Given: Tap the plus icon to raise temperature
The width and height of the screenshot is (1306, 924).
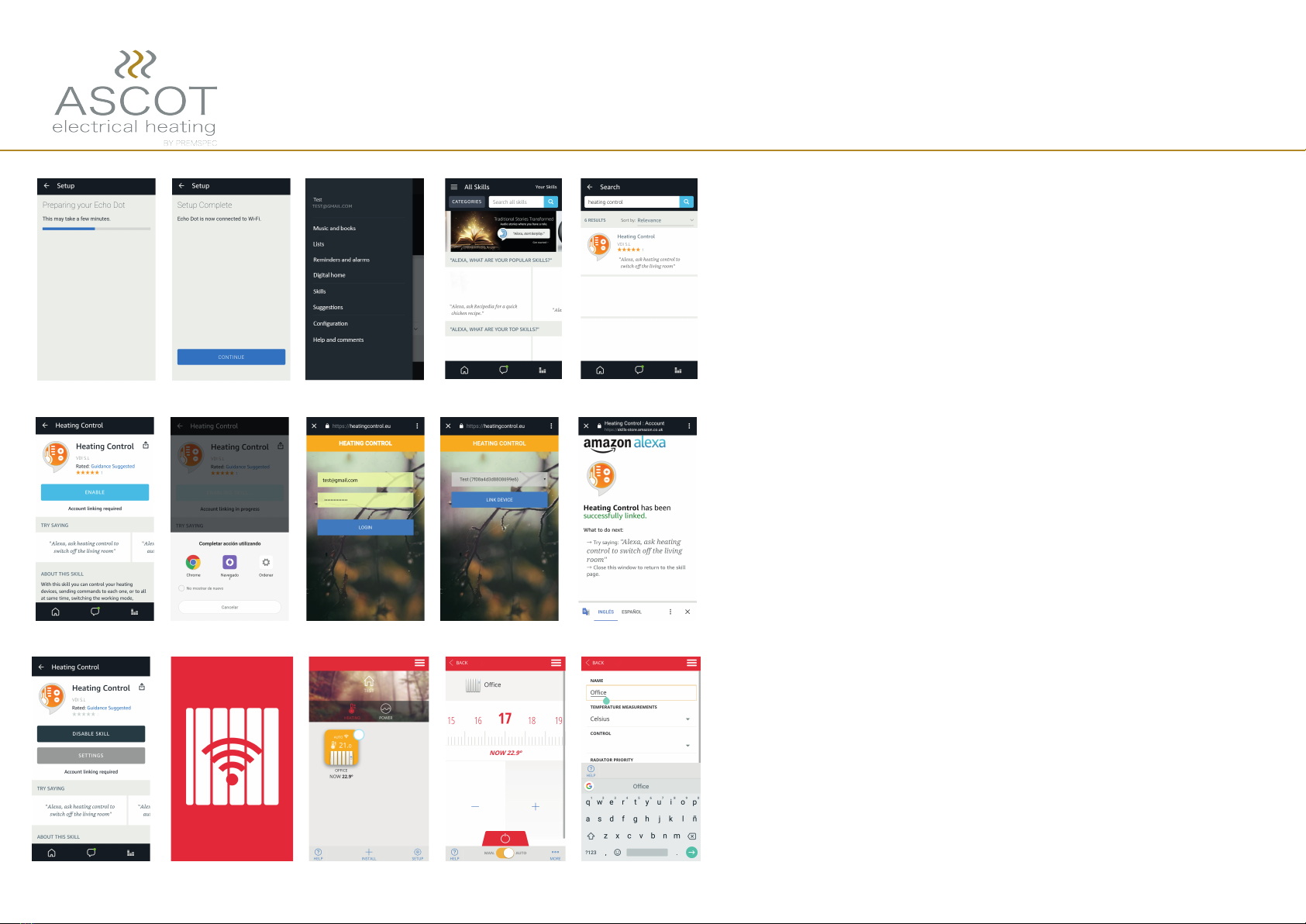Looking at the screenshot, I should pos(535,807).
